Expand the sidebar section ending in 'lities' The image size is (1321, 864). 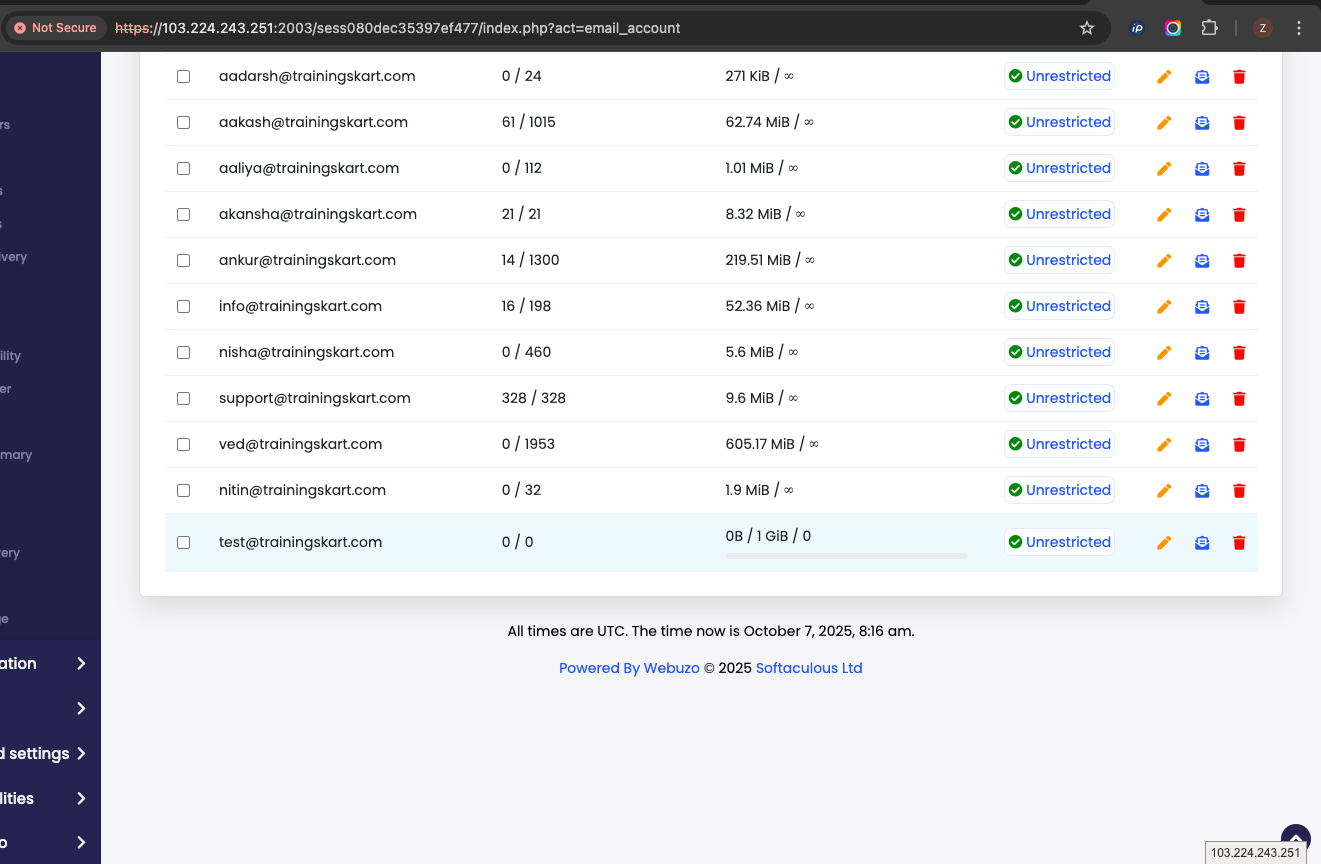pos(81,799)
